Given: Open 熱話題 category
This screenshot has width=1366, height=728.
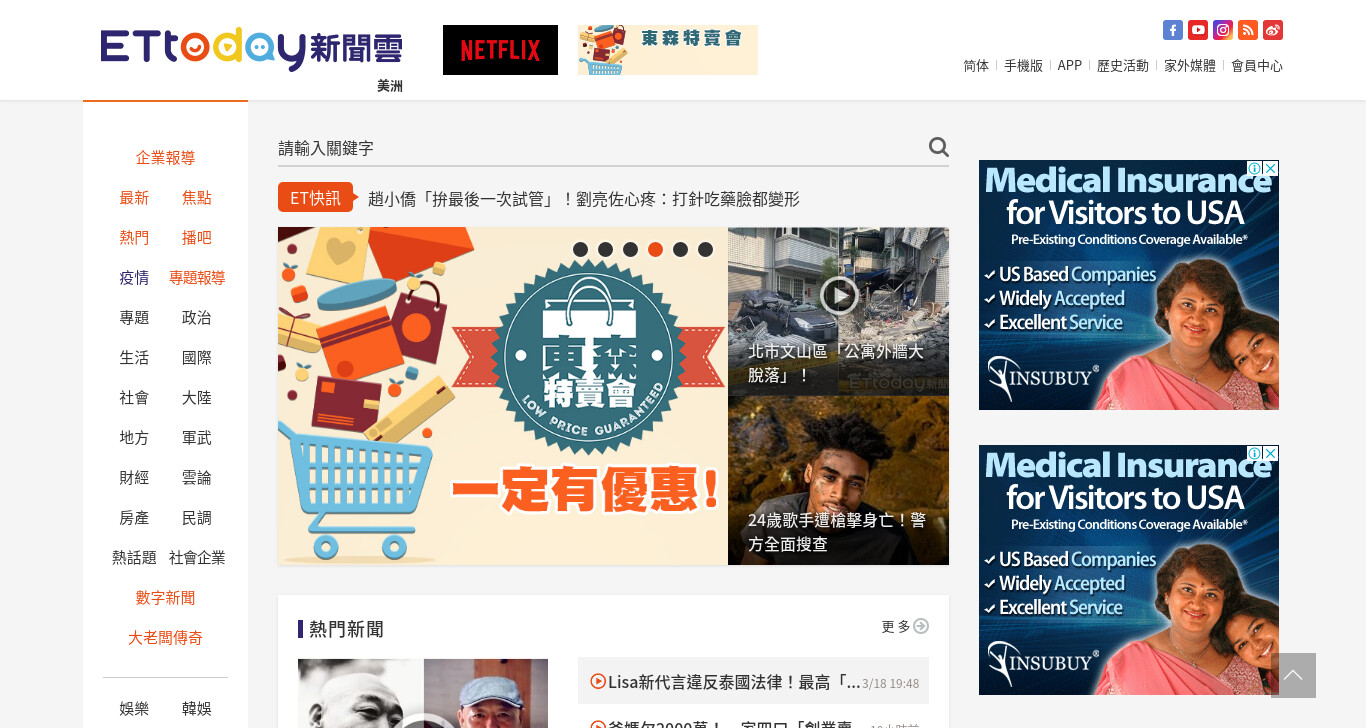Looking at the screenshot, I should coord(134,558).
